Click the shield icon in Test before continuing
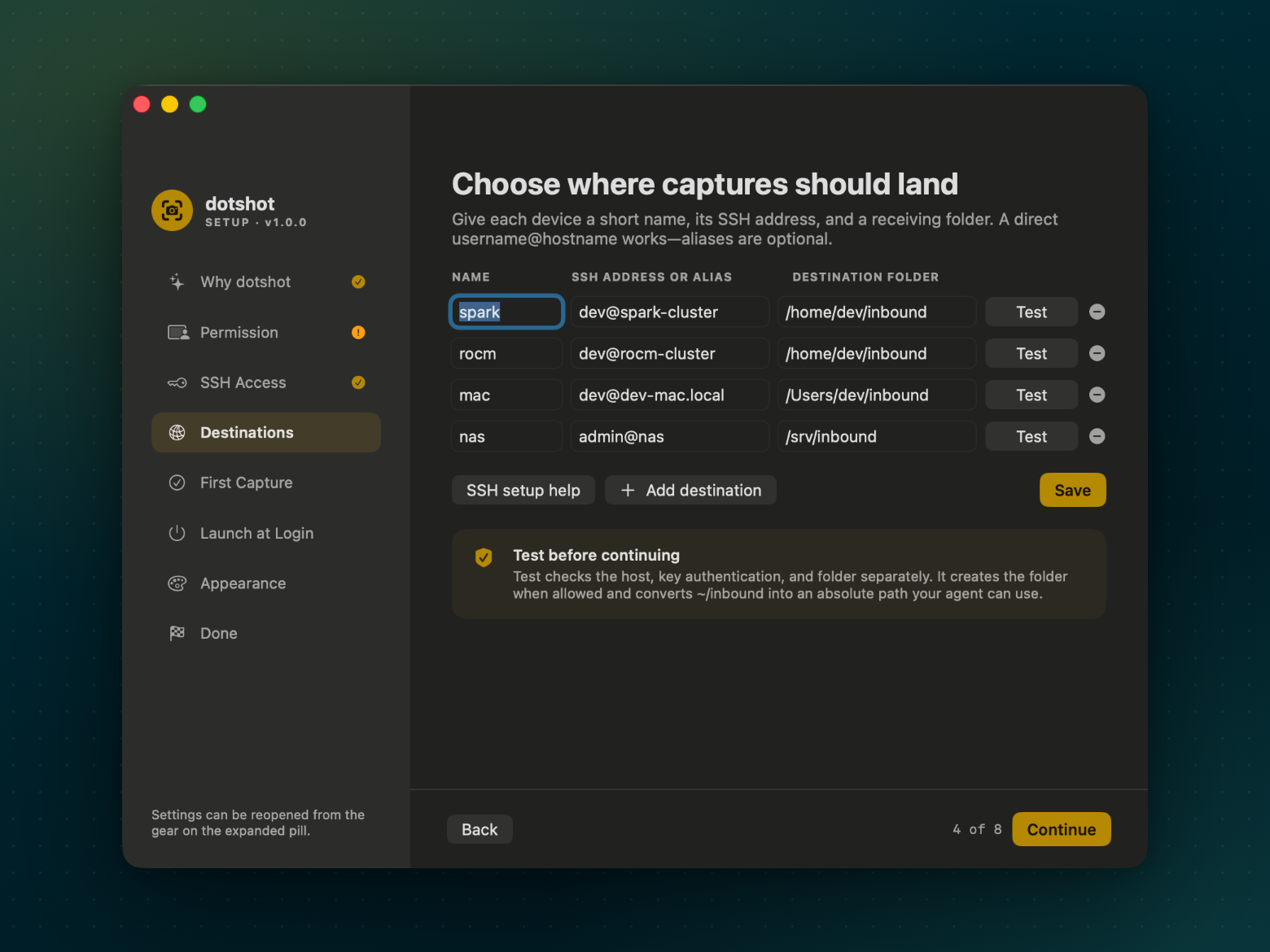The width and height of the screenshot is (1270, 952). (484, 557)
